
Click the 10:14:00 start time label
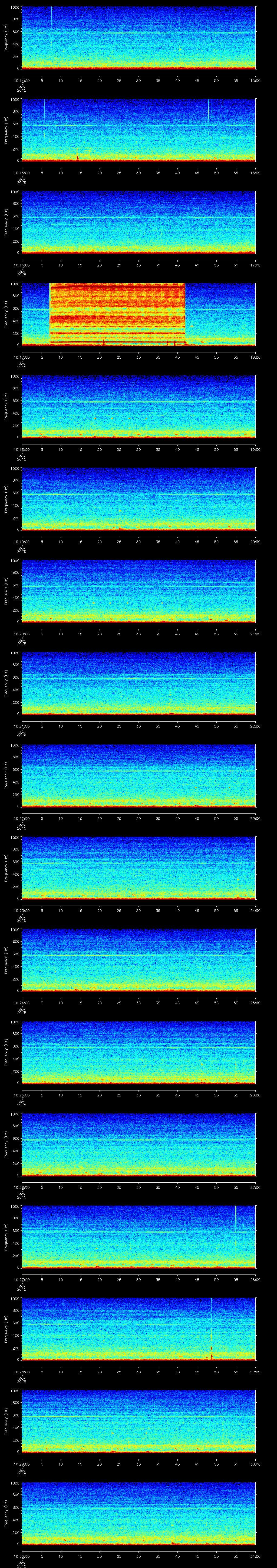tap(22, 80)
